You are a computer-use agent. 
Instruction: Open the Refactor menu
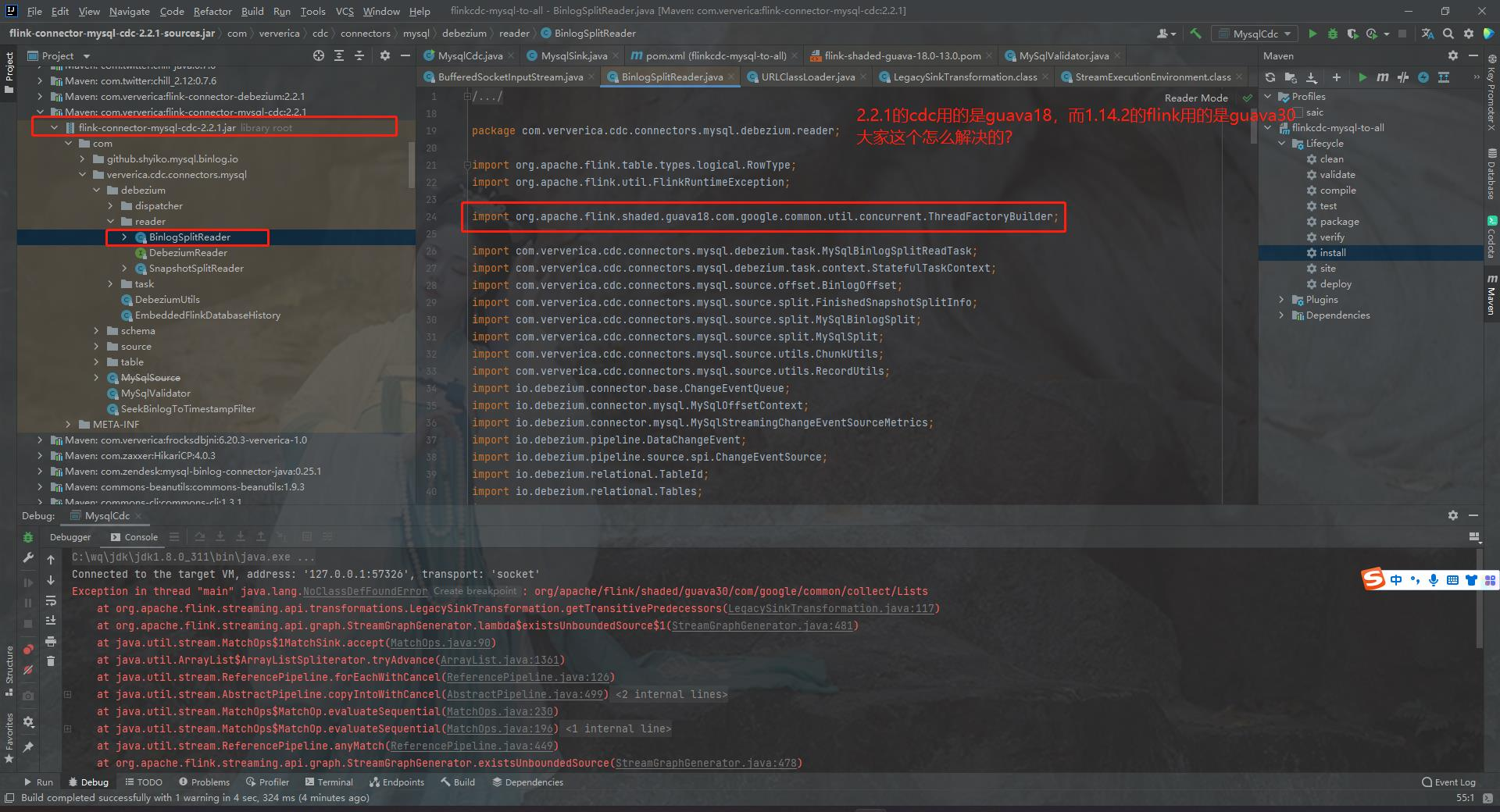(x=212, y=11)
